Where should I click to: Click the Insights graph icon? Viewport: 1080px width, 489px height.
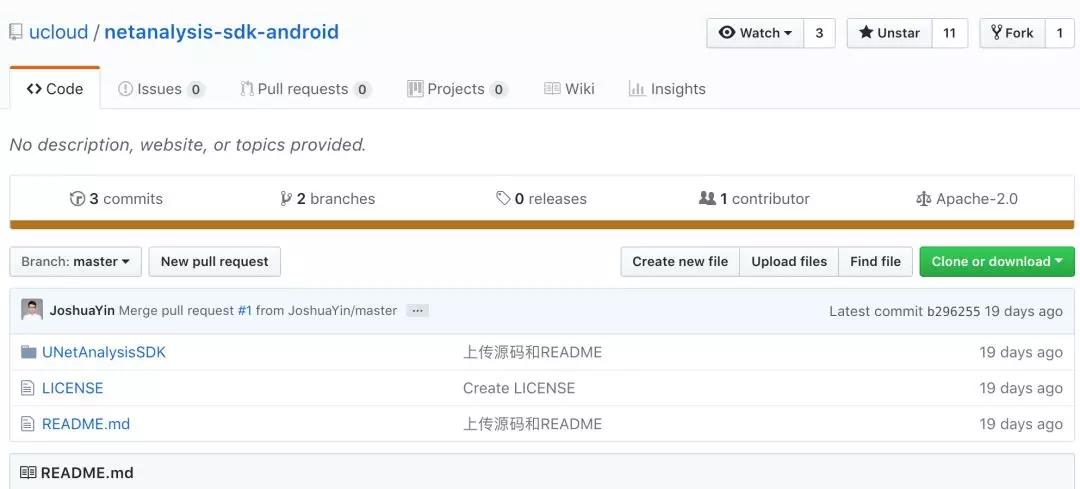(x=636, y=89)
